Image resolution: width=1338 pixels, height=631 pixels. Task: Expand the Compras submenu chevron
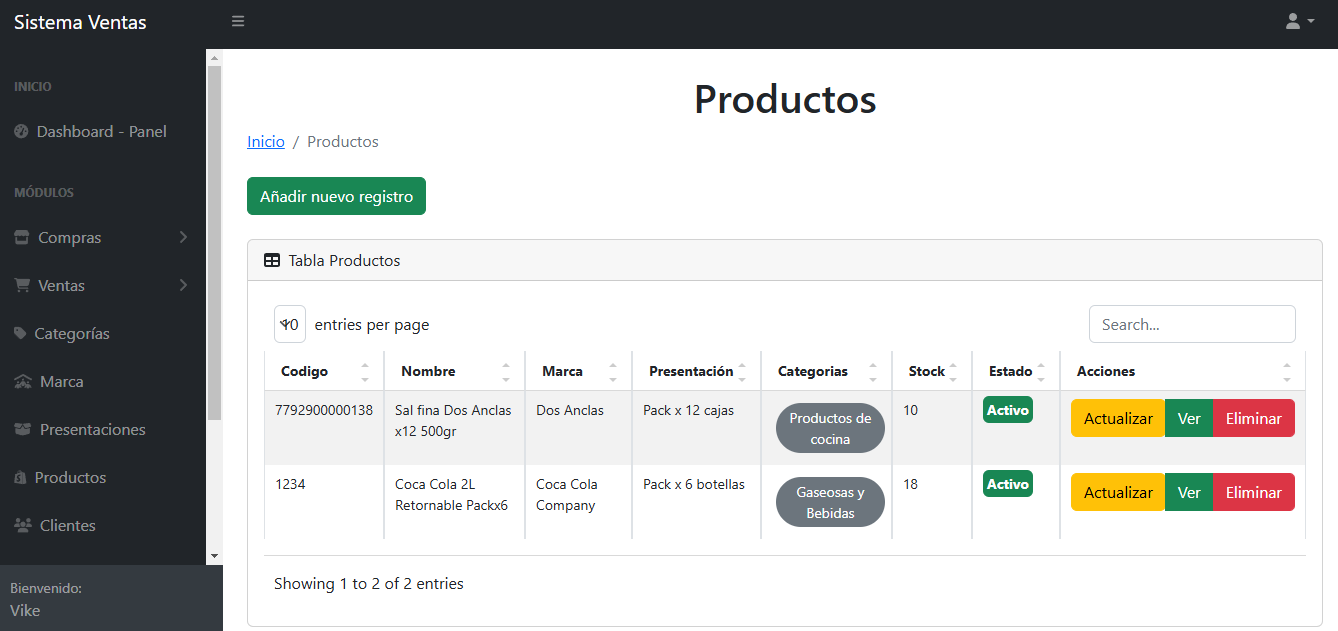coord(183,238)
